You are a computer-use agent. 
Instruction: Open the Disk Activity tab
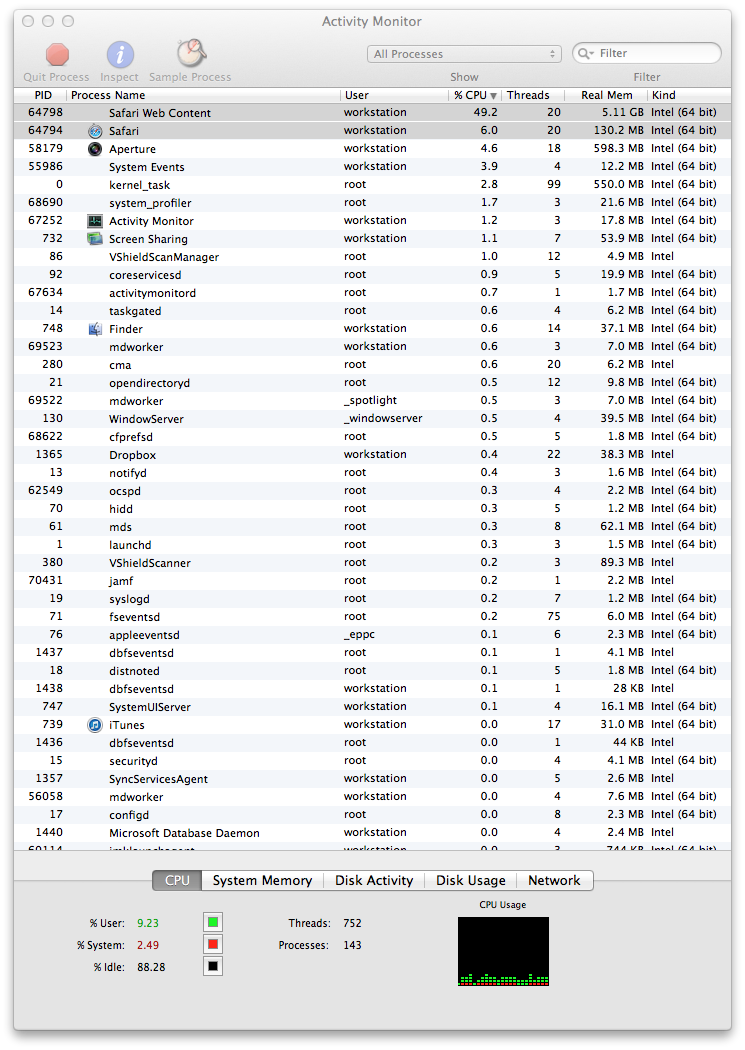(374, 881)
